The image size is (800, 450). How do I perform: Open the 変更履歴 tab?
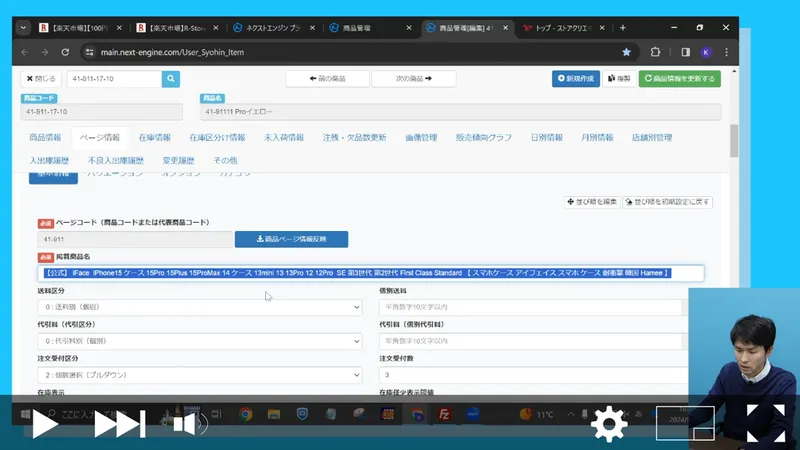click(178, 160)
